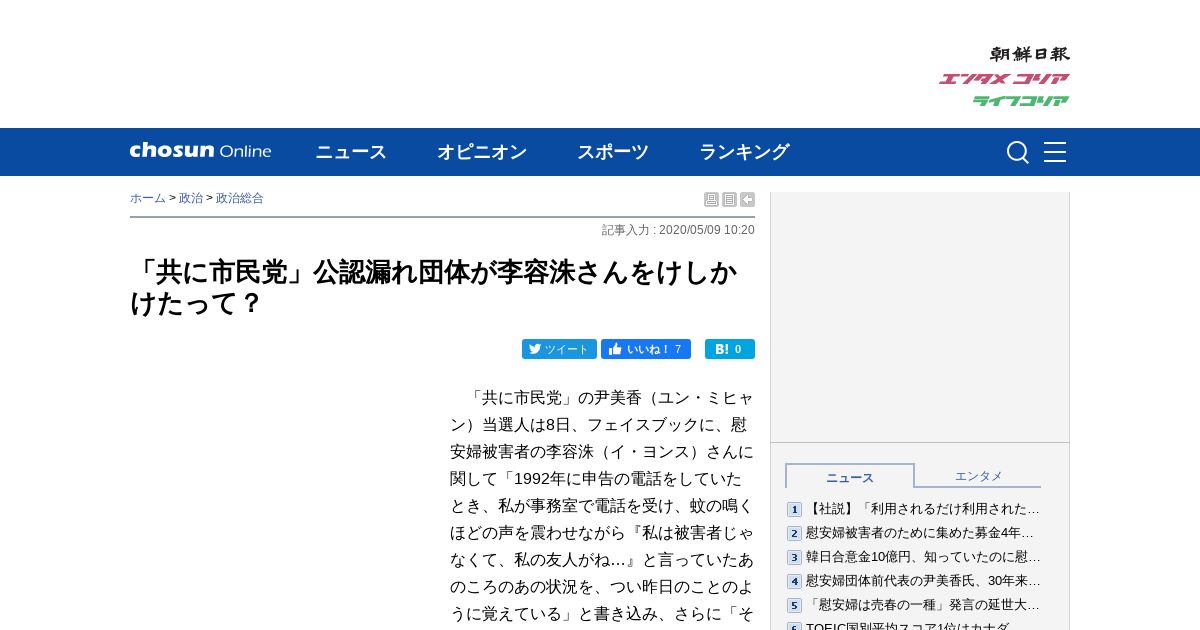
Task: Switch to the エンタメ ranking tab
Action: coord(978,477)
